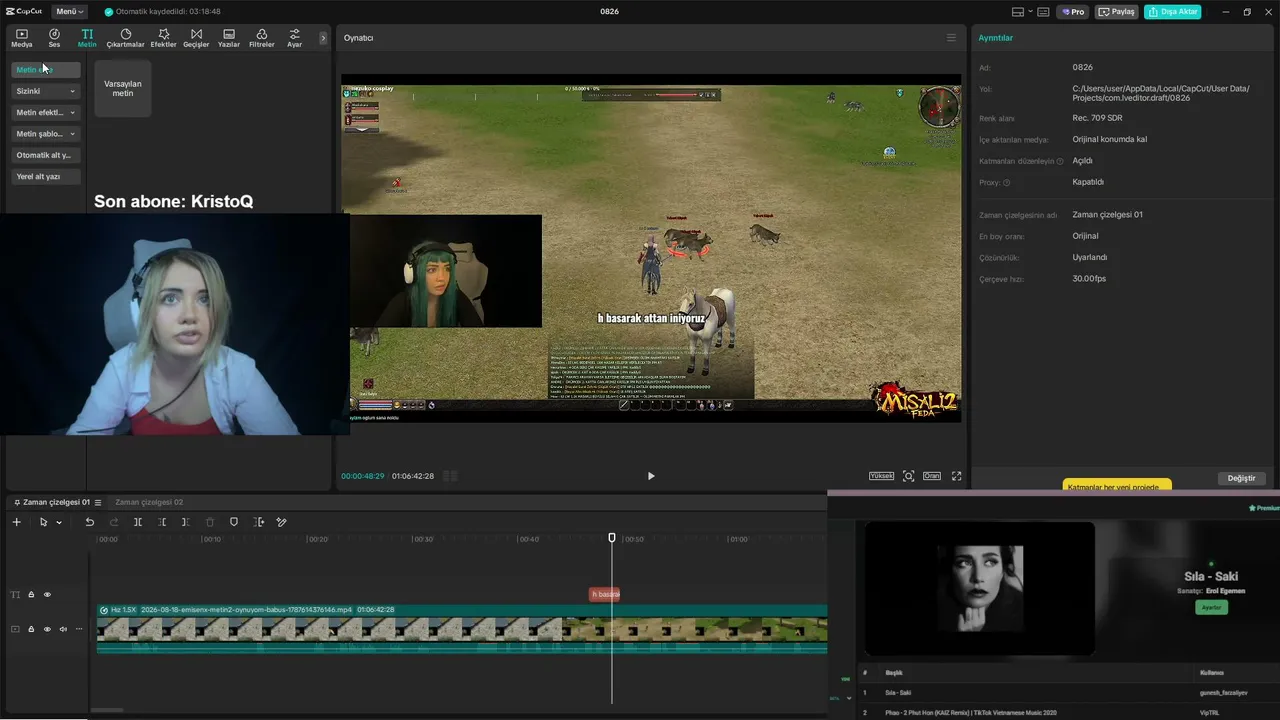Open the Efektler tab
1280x720 pixels.
(x=163, y=38)
